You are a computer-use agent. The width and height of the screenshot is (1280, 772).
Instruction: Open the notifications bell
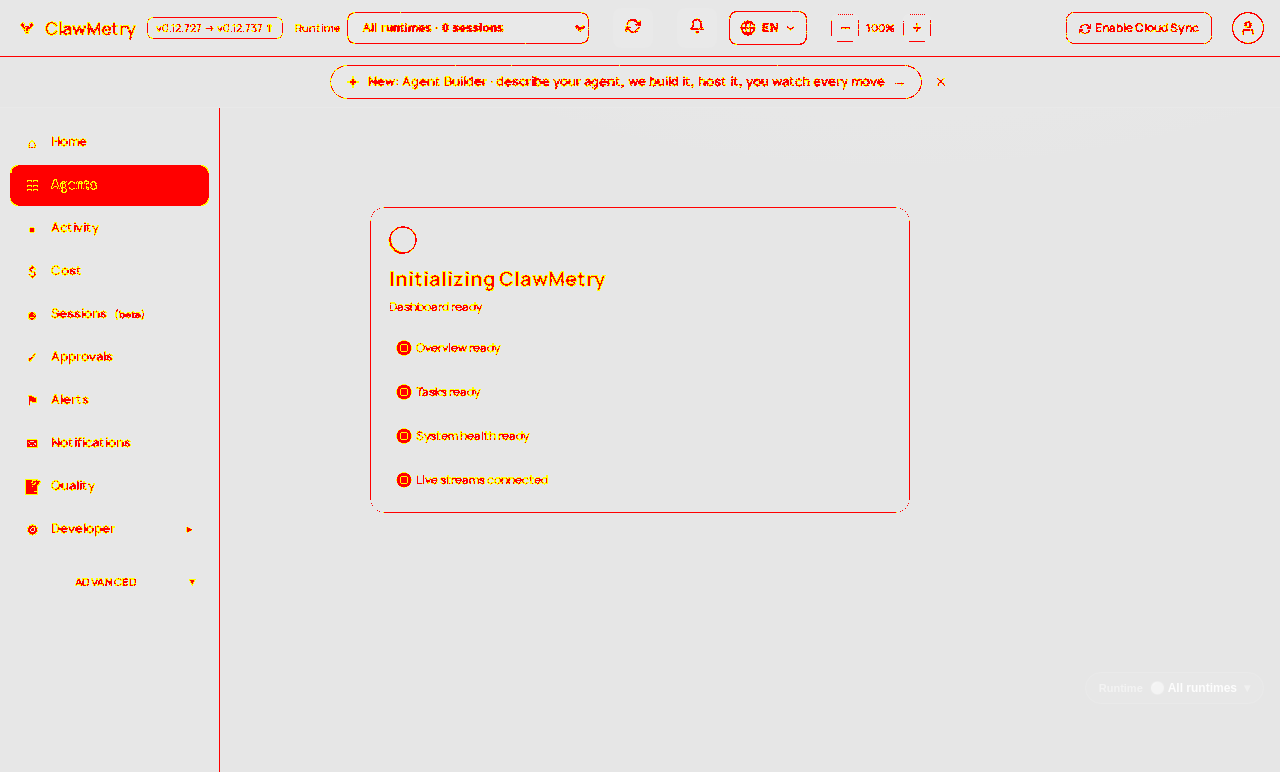tap(697, 27)
